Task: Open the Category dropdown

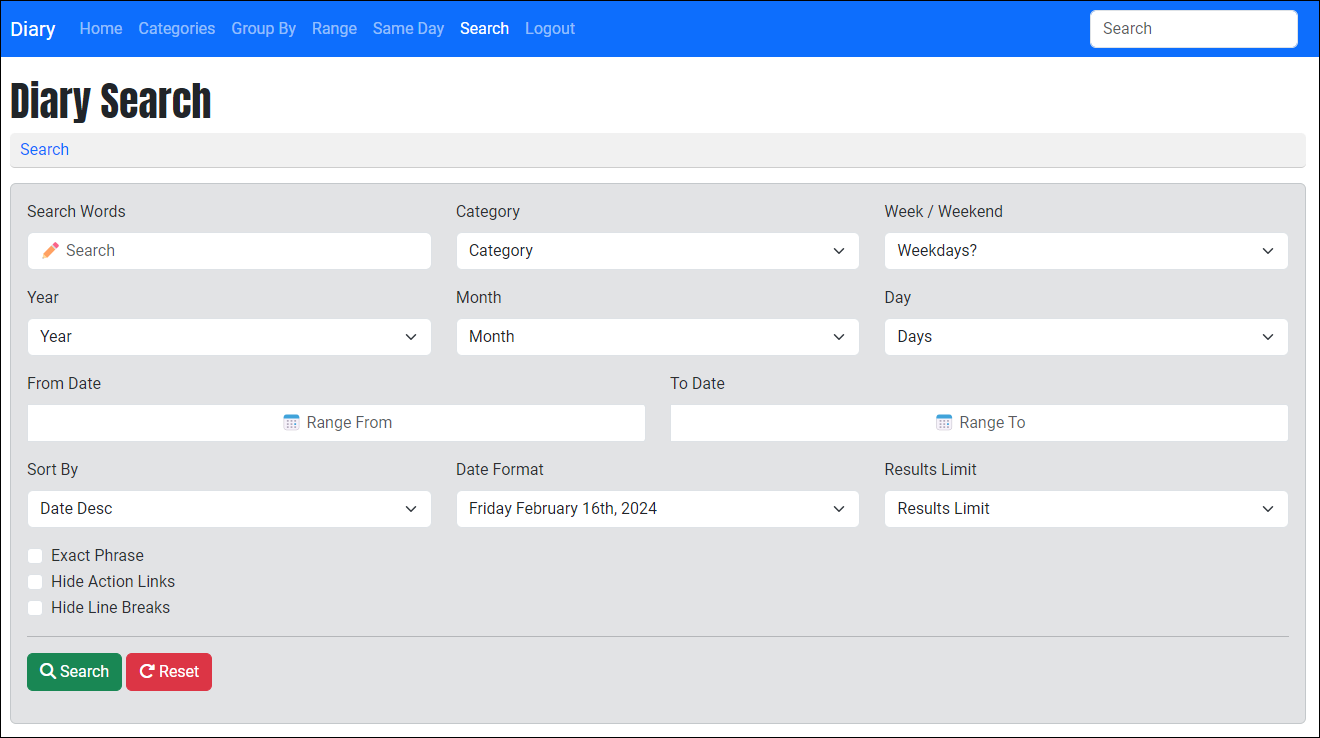Action: pyautogui.click(x=657, y=251)
